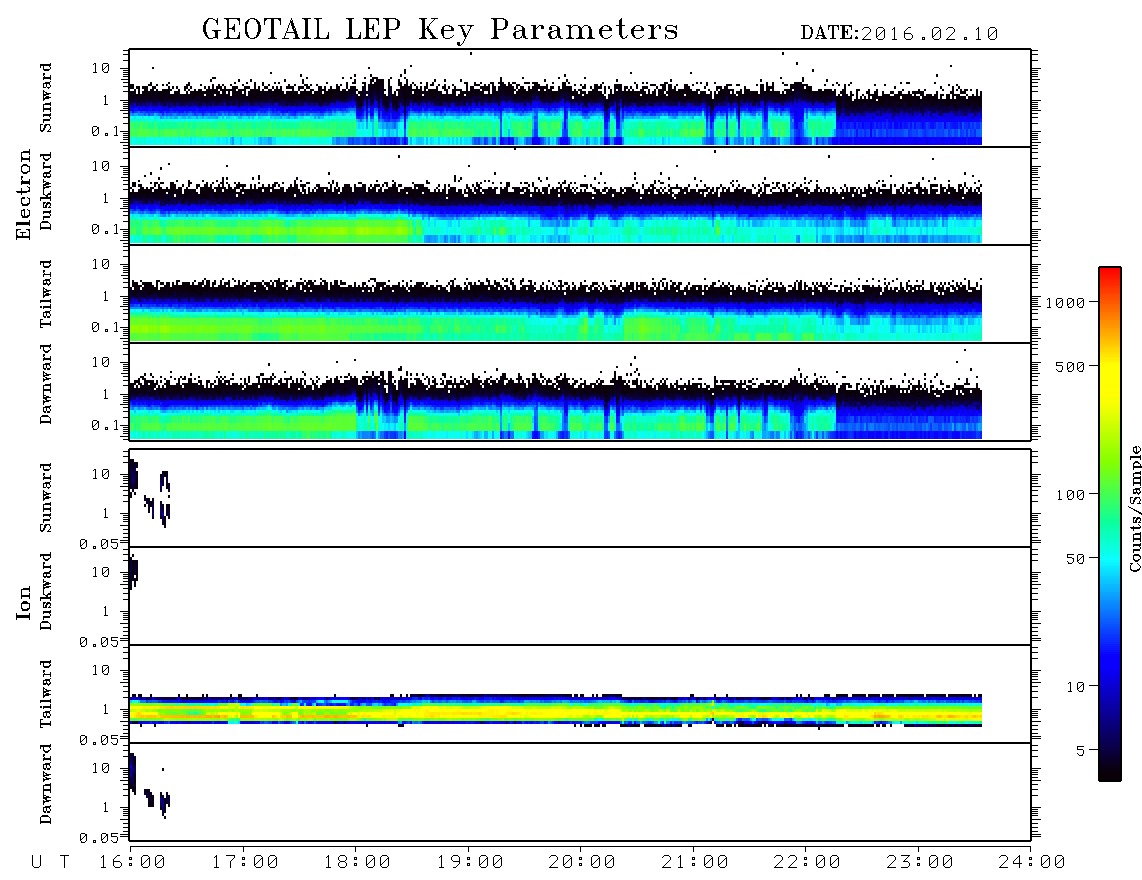The image size is (1142, 880).
Task: Click the "1" tick of Electron Tailward panel
Action: 106,296
